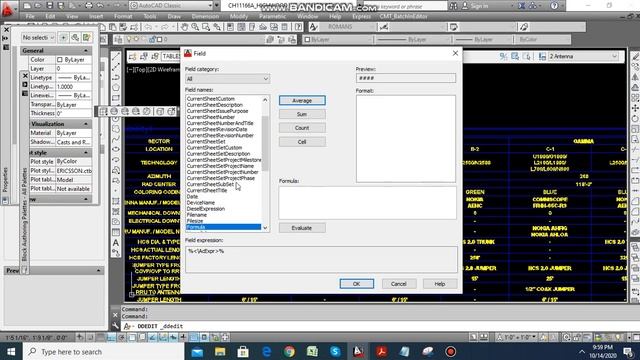The height and width of the screenshot is (360, 640).
Task: Open Help from the Field dialog
Action: 440,284
